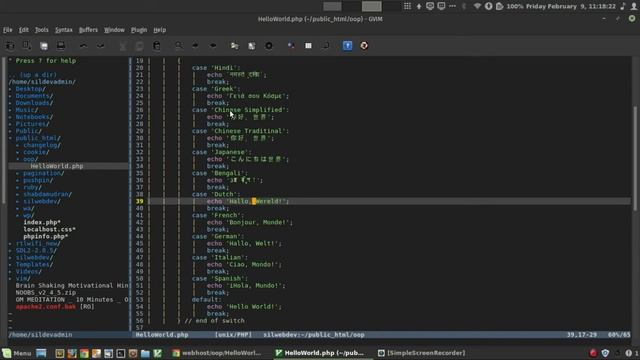The width and height of the screenshot is (640, 360).
Task: Open the Buffers menu
Action: 88,30
